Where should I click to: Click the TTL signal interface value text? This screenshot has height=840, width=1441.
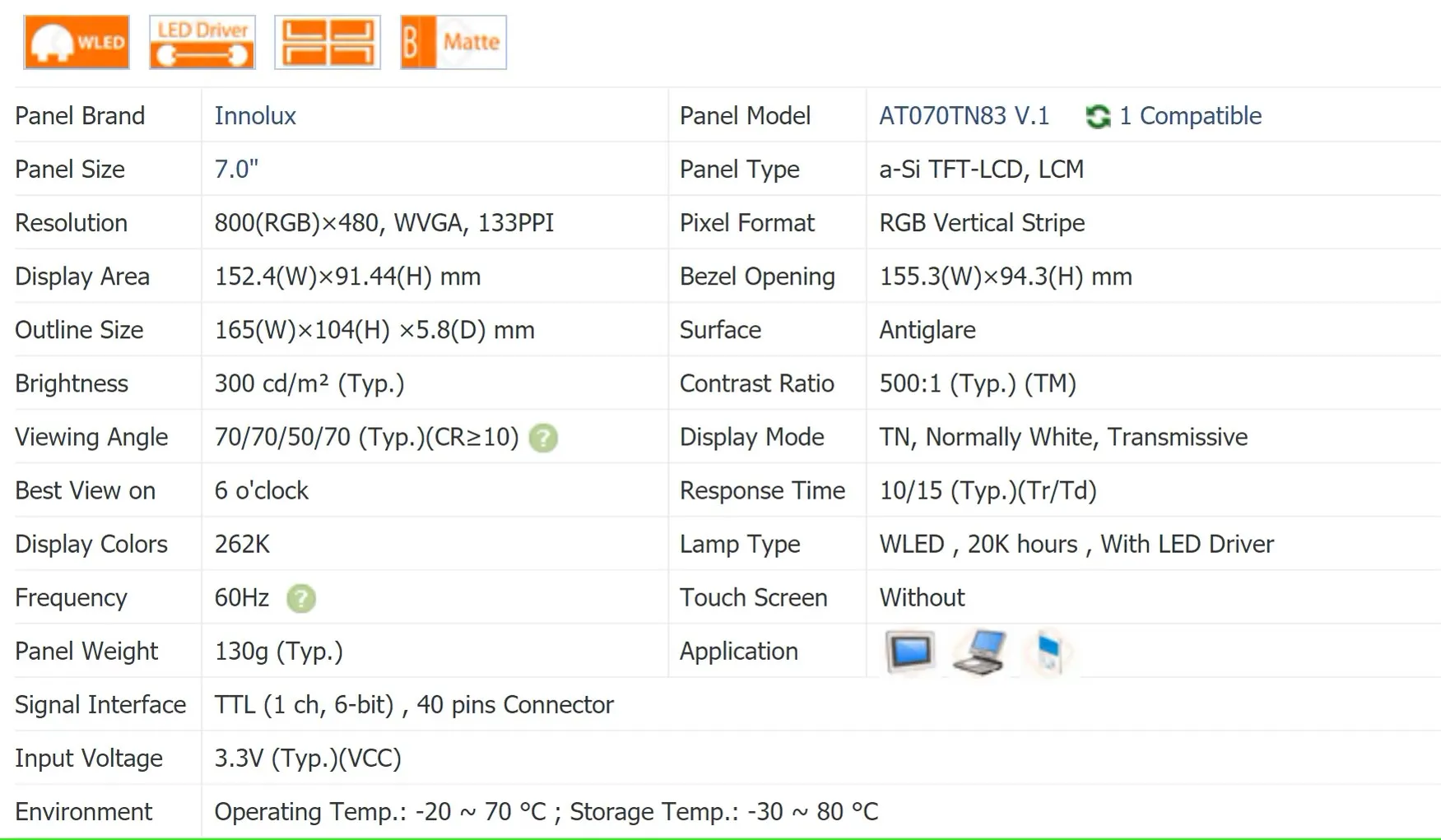coord(414,705)
